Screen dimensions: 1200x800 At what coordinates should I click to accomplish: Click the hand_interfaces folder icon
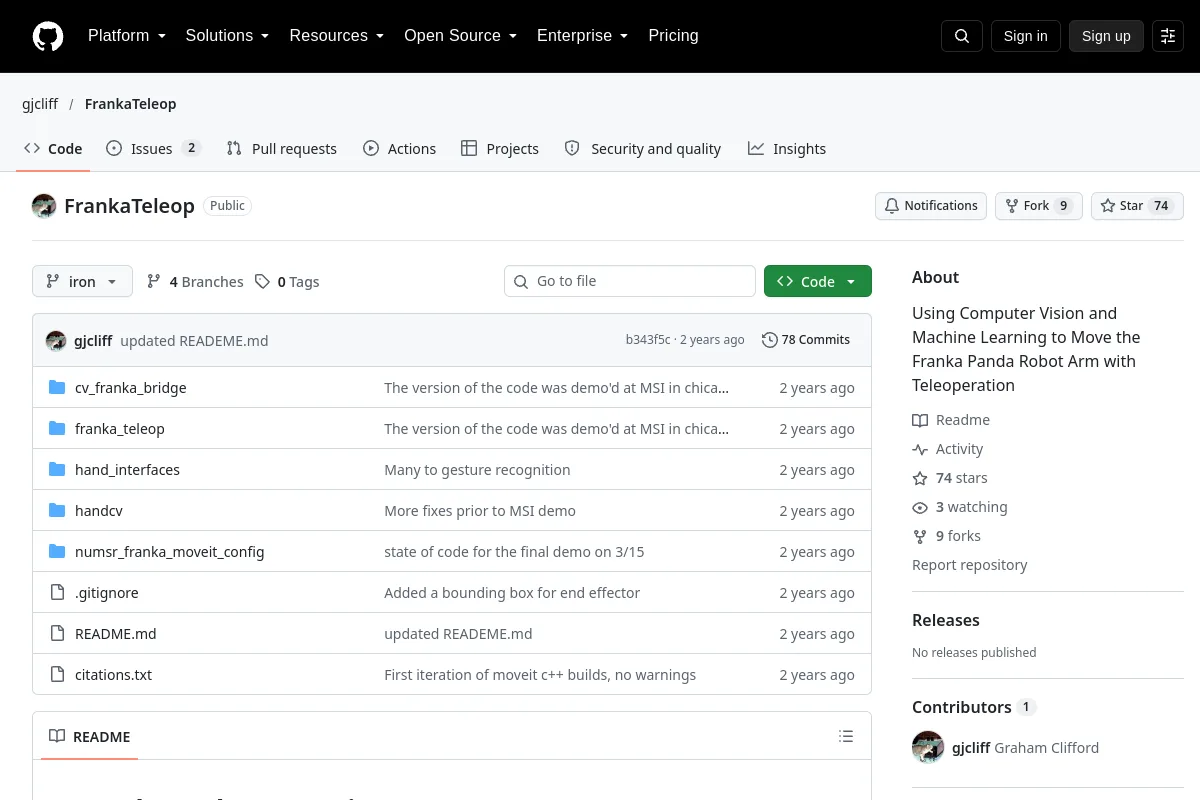[57, 470]
